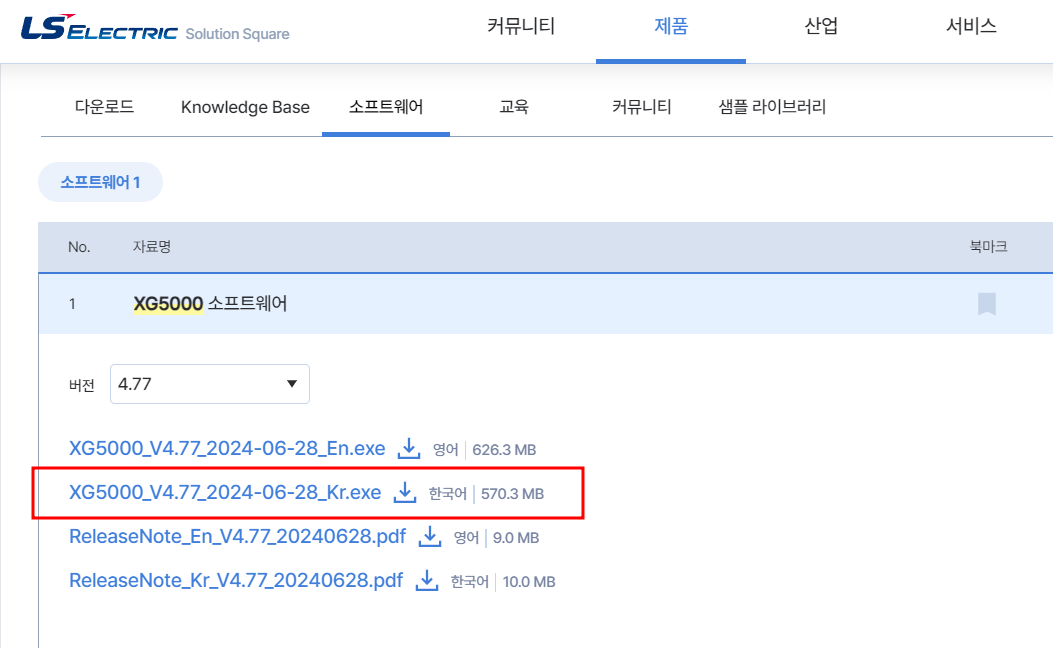
Task: Open the Knowledge Base tab
Action: coord(245,107)
